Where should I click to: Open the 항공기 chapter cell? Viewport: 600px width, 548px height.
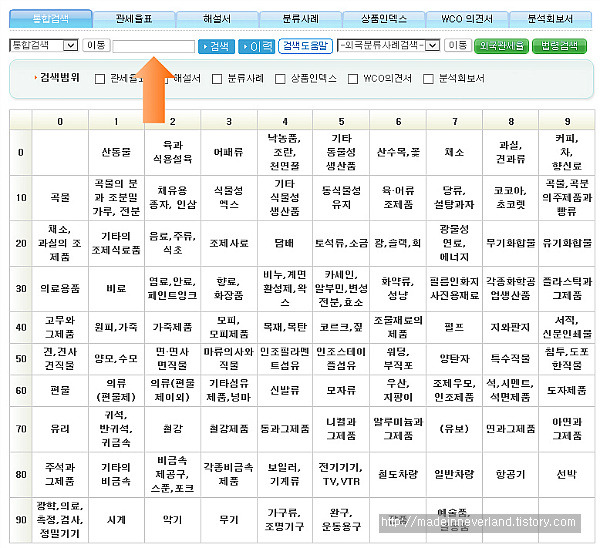click(510, 475)
